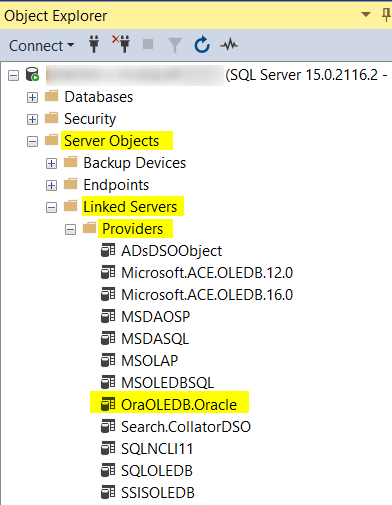This screenshot has height=505, width=392.
Task: Click the Server Objects folder icon
Action: point(52,140)
